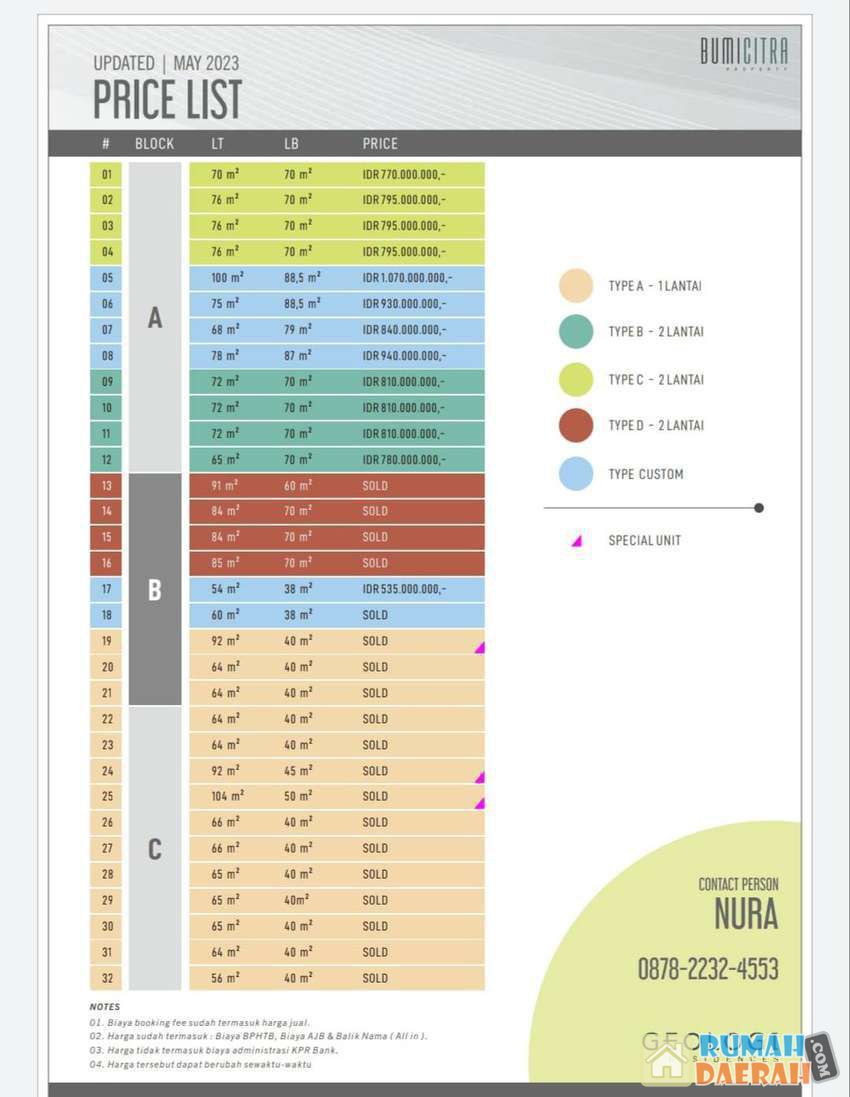Click the Block C label cell
The image size is (850, 1097).
pos(155,849)
